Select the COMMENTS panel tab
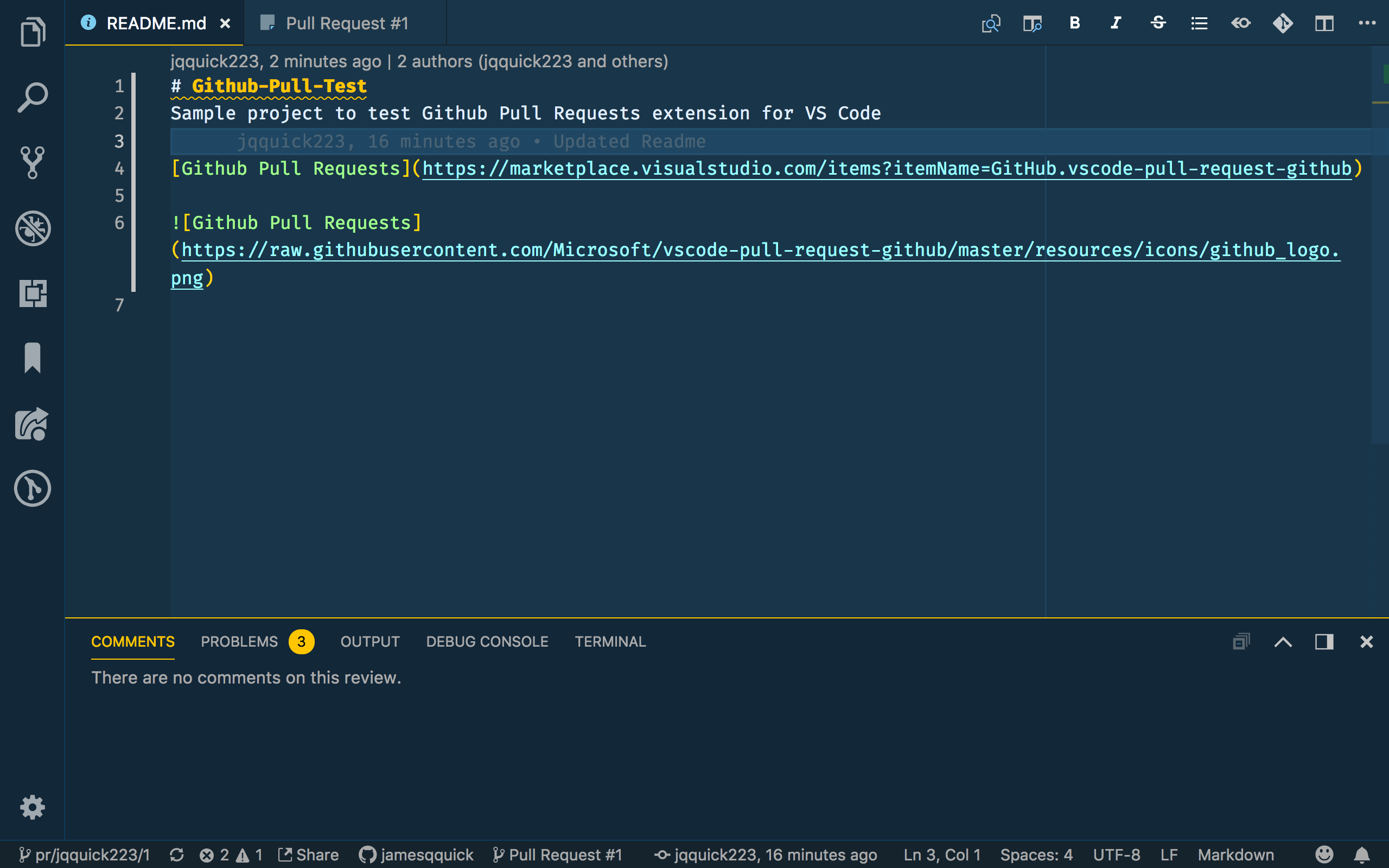The width and height of the screenshot is (1389, 868). click(x=132, y=641)
